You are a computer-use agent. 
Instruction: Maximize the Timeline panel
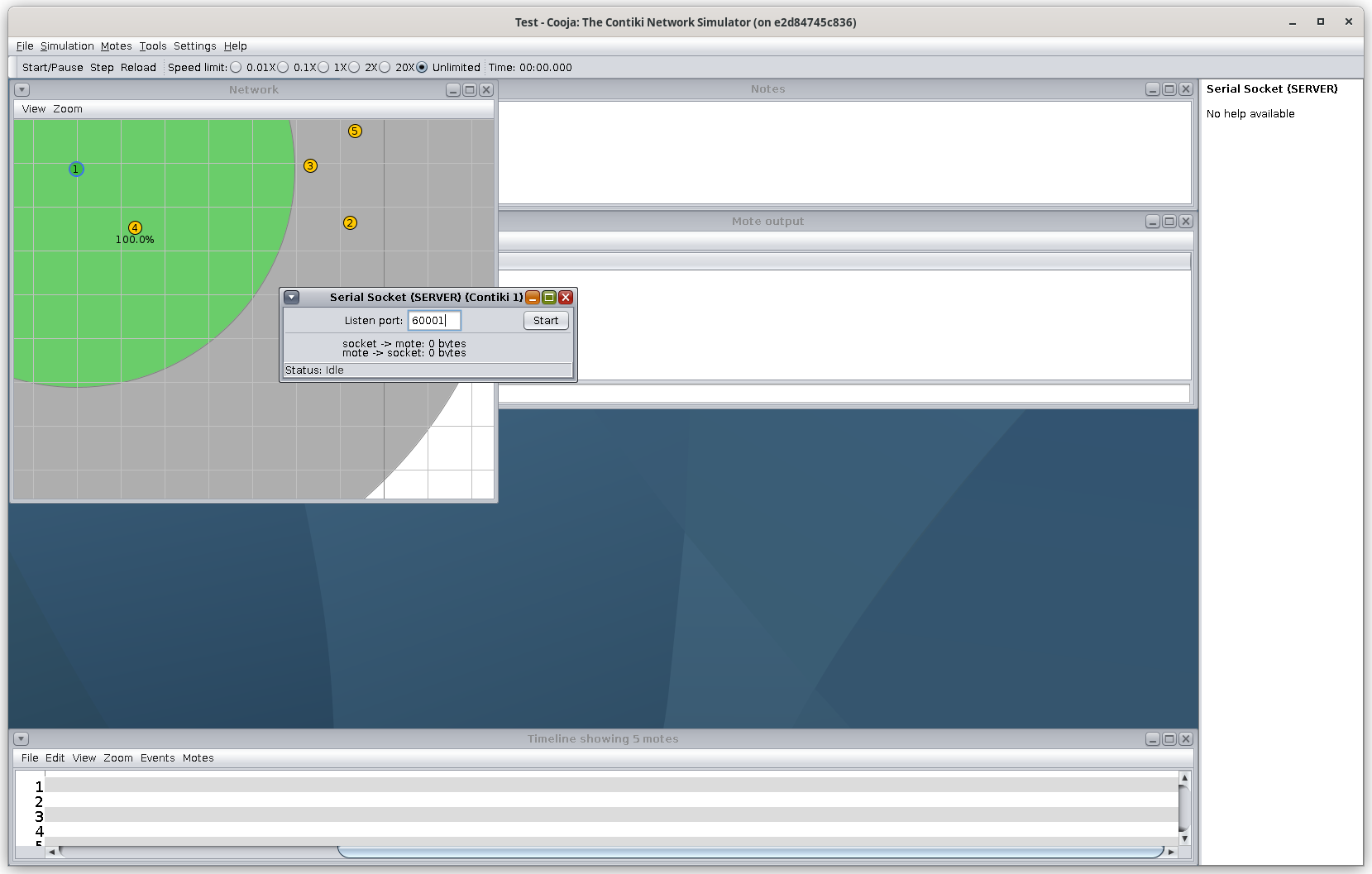click(1169, 738)
